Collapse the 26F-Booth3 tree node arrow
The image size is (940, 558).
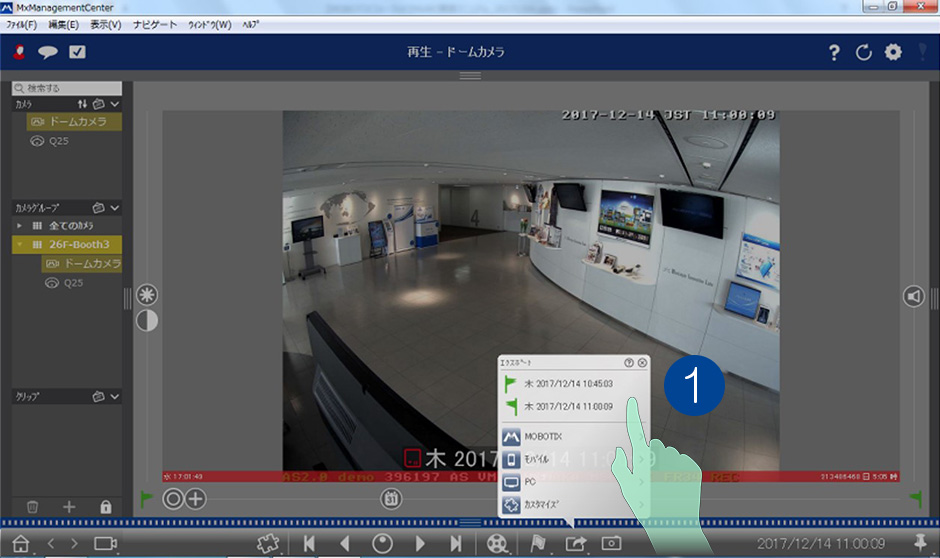[19, 244]
